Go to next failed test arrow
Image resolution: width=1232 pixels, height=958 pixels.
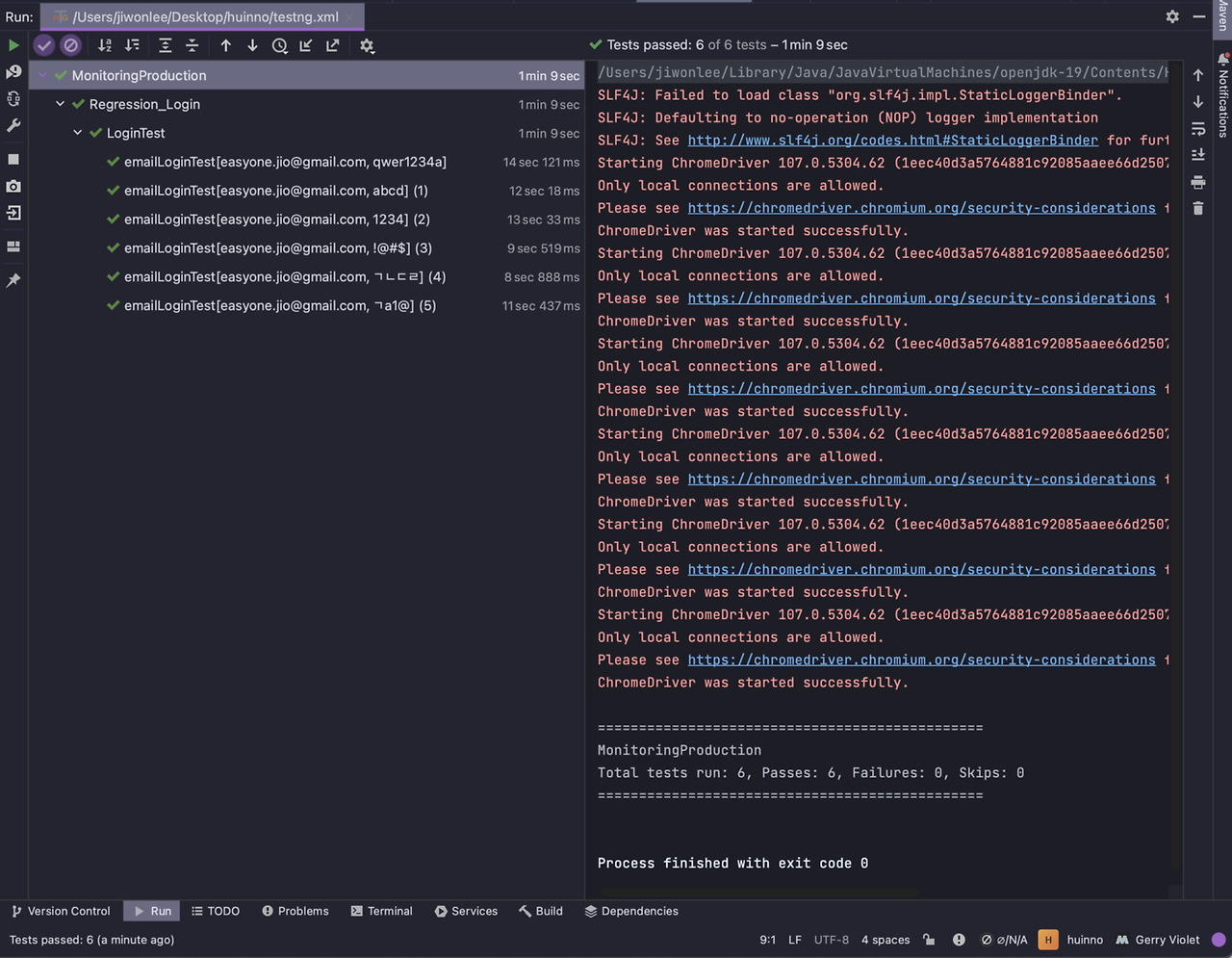pyautogui.click(x=252, y=45)
